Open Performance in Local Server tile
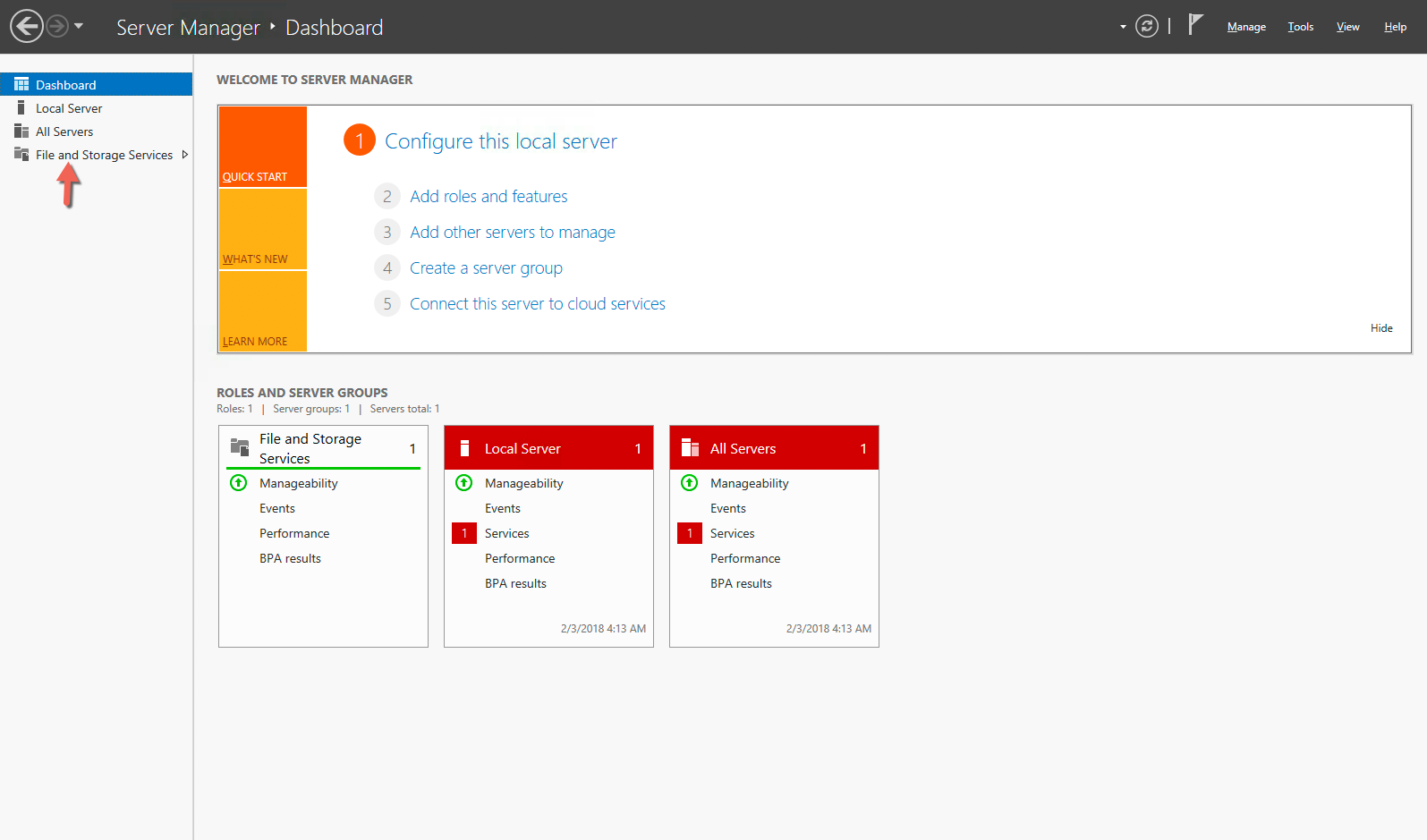 point(520,558)
